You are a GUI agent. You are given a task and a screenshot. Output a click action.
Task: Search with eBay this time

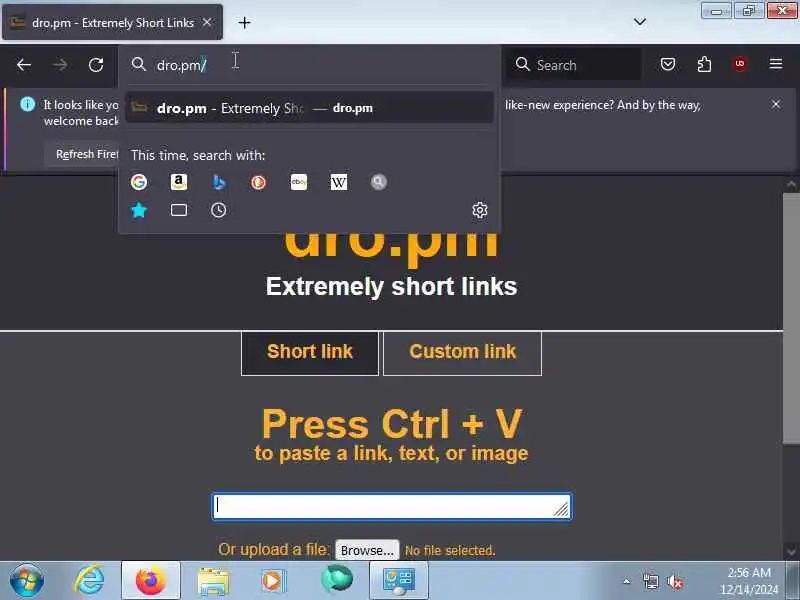click(x=298, y=182)
